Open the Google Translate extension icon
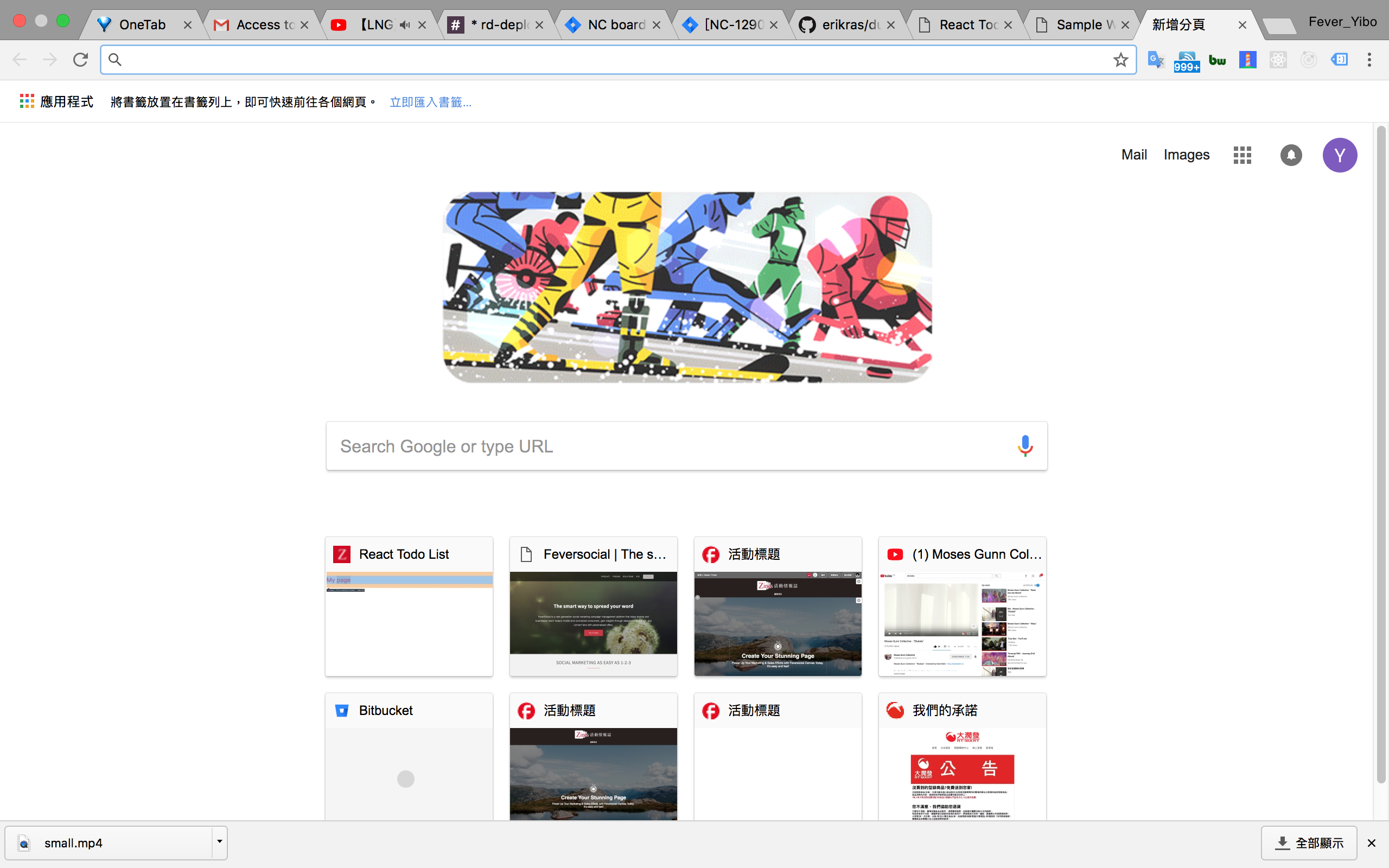Screen dimensions: 1389x868 (x=1155, y=60)
